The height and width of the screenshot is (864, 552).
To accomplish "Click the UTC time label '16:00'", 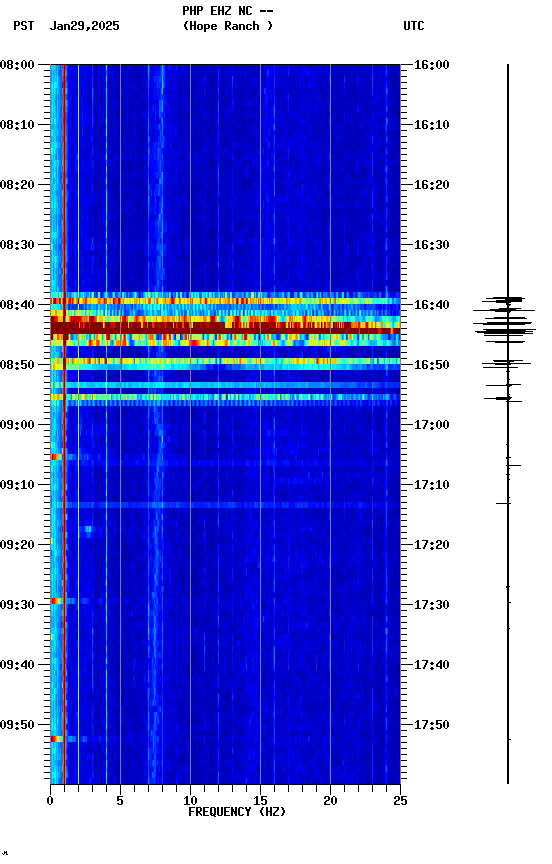I will pos(431,65).
